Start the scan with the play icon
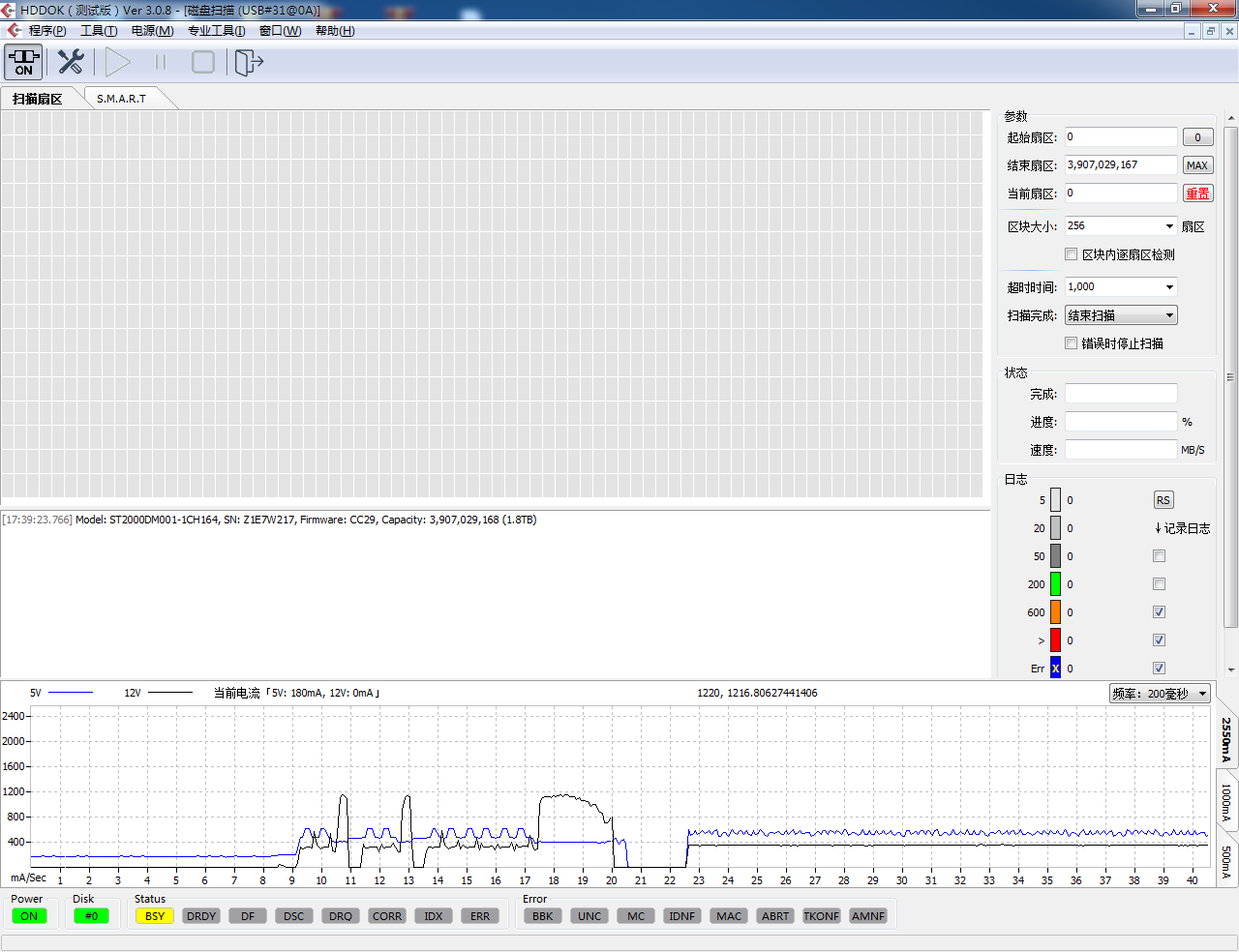 tap(117, 62)
